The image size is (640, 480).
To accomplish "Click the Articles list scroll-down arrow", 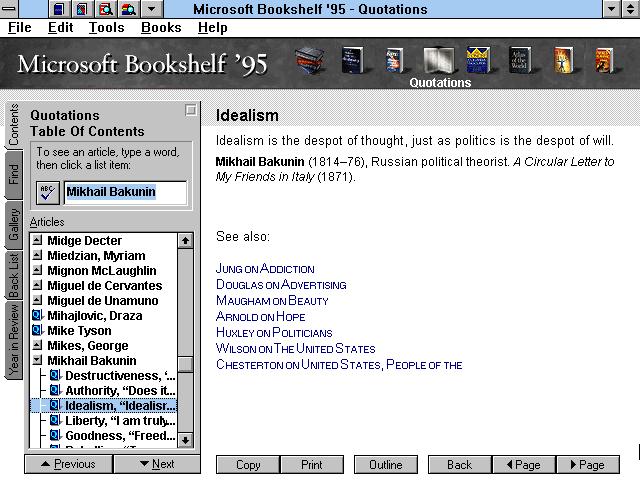I will pyautogui.click(x=185, y=440).
